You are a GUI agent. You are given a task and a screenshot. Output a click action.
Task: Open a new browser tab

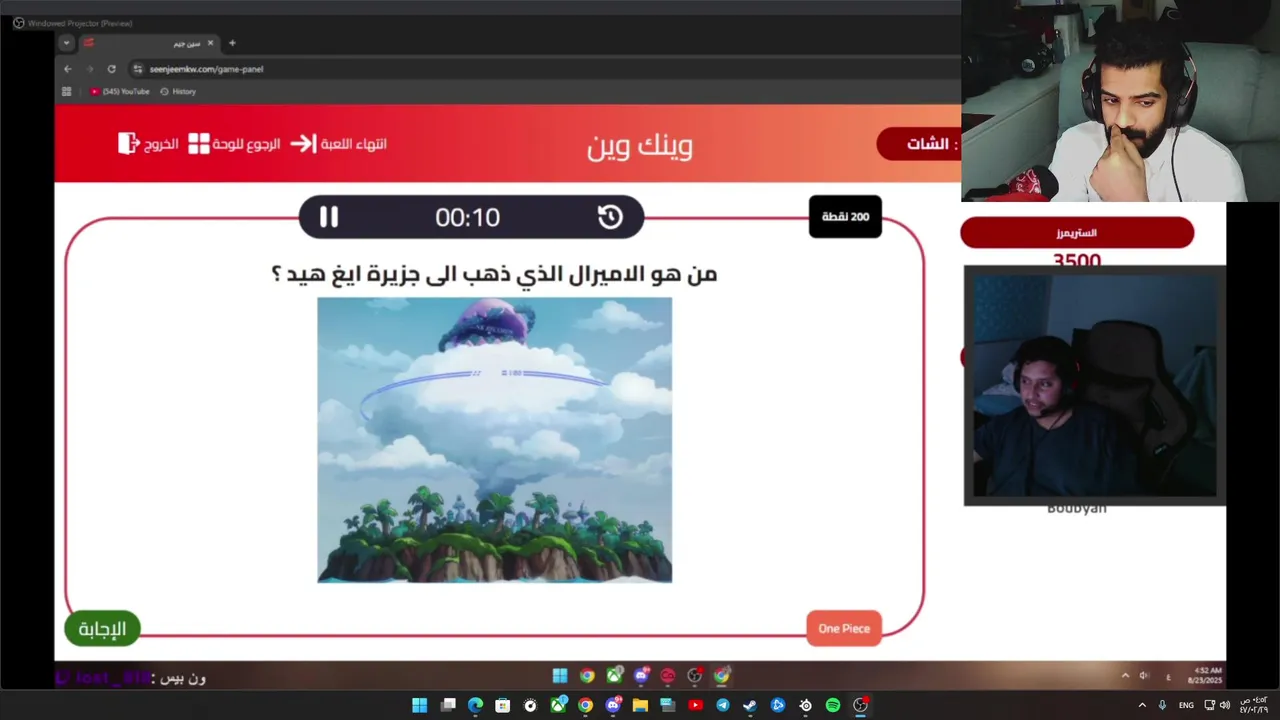[x=232, y=43]
